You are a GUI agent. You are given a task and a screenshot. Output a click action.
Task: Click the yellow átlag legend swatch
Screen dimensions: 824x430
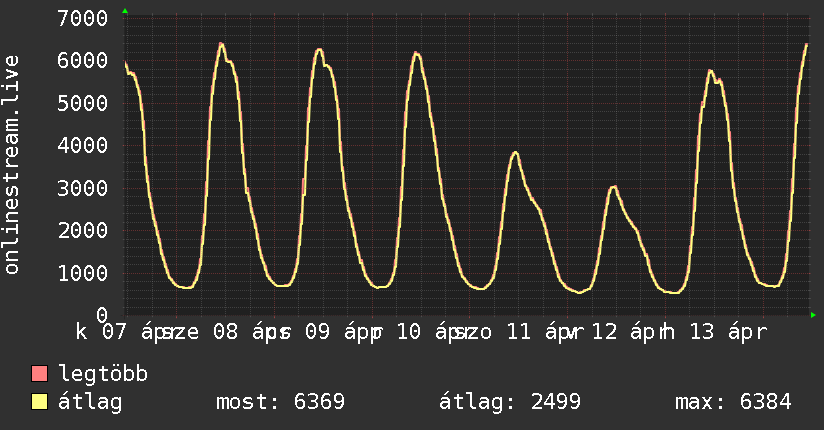39,402
